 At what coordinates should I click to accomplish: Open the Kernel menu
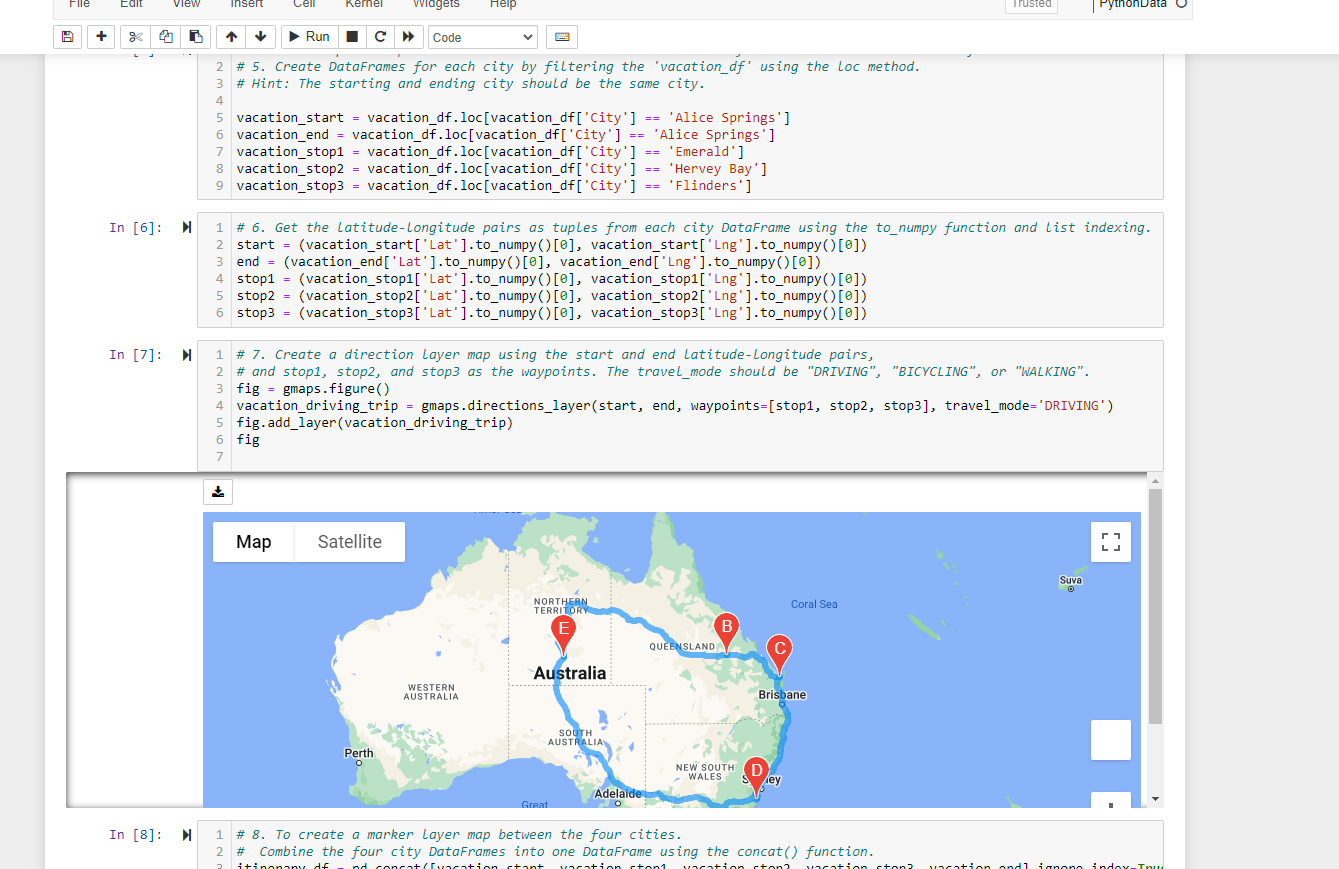tap(364, 4)
